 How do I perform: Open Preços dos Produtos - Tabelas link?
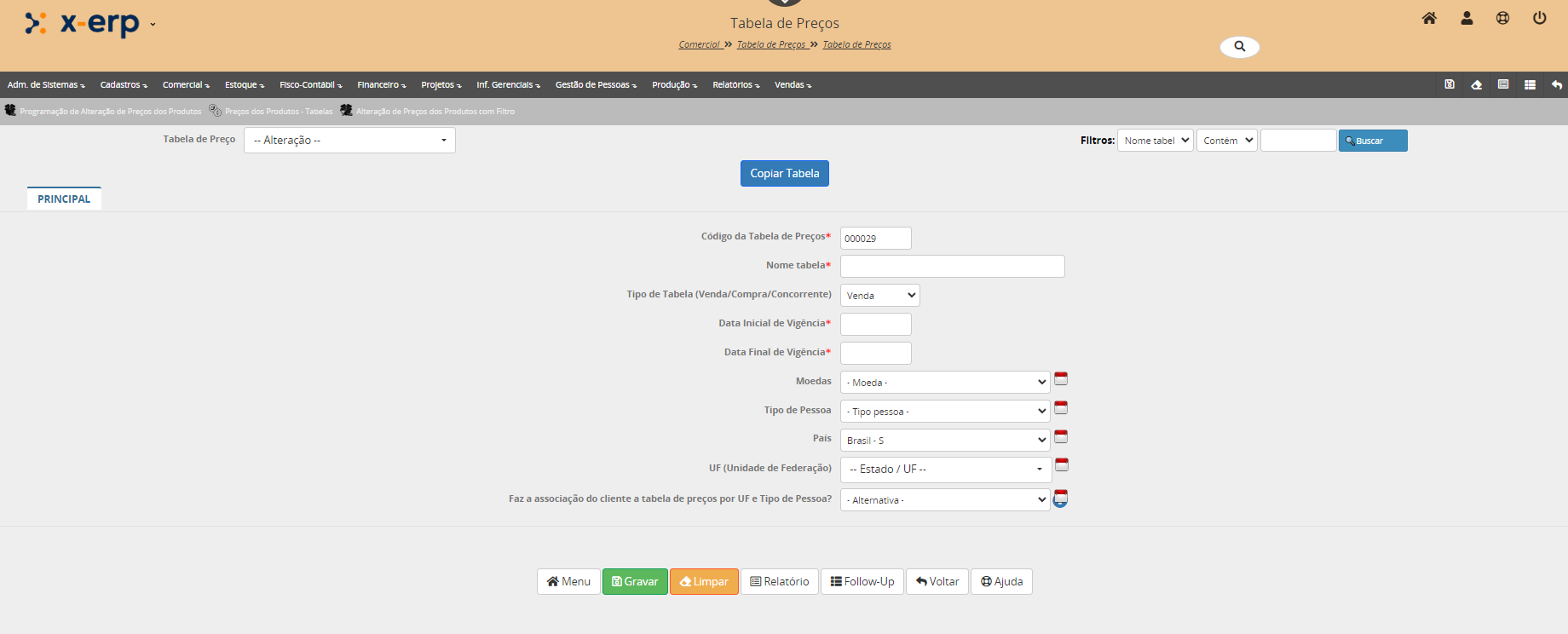(x=278, y=112)
